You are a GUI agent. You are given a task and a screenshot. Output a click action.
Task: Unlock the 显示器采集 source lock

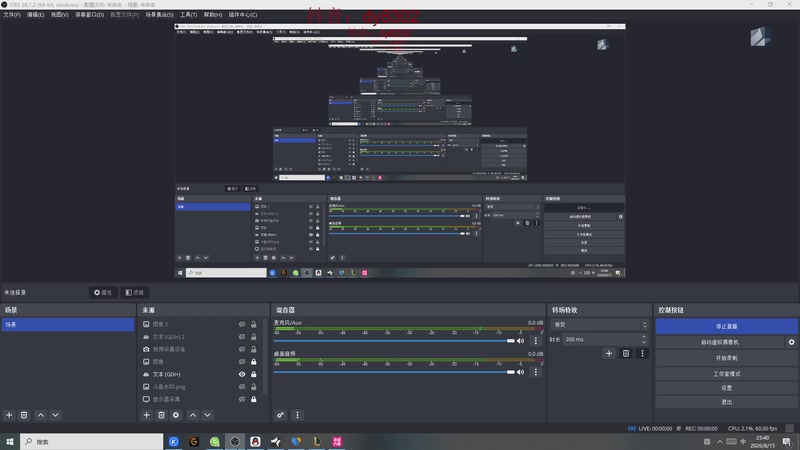pos(254,399)
